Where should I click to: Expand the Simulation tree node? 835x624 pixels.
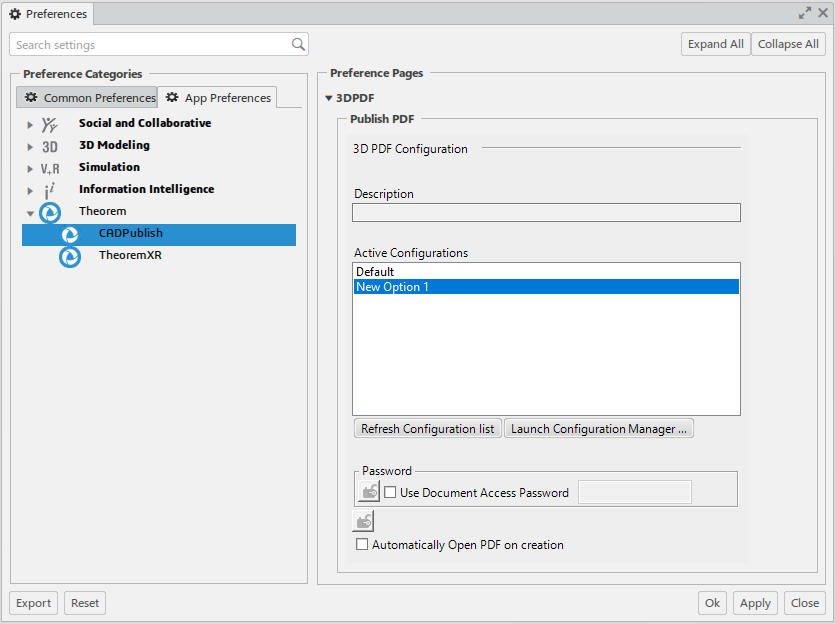pyautogui.click(x=30, y=169)
